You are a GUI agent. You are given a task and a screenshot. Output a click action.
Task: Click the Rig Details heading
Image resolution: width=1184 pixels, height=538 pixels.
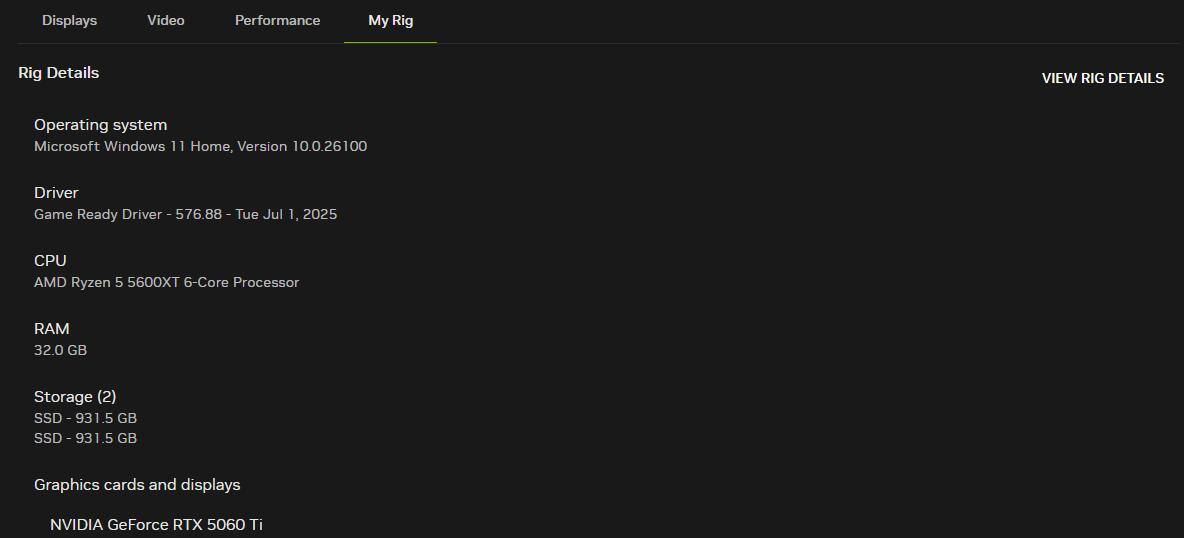click(x=58, y=73)
